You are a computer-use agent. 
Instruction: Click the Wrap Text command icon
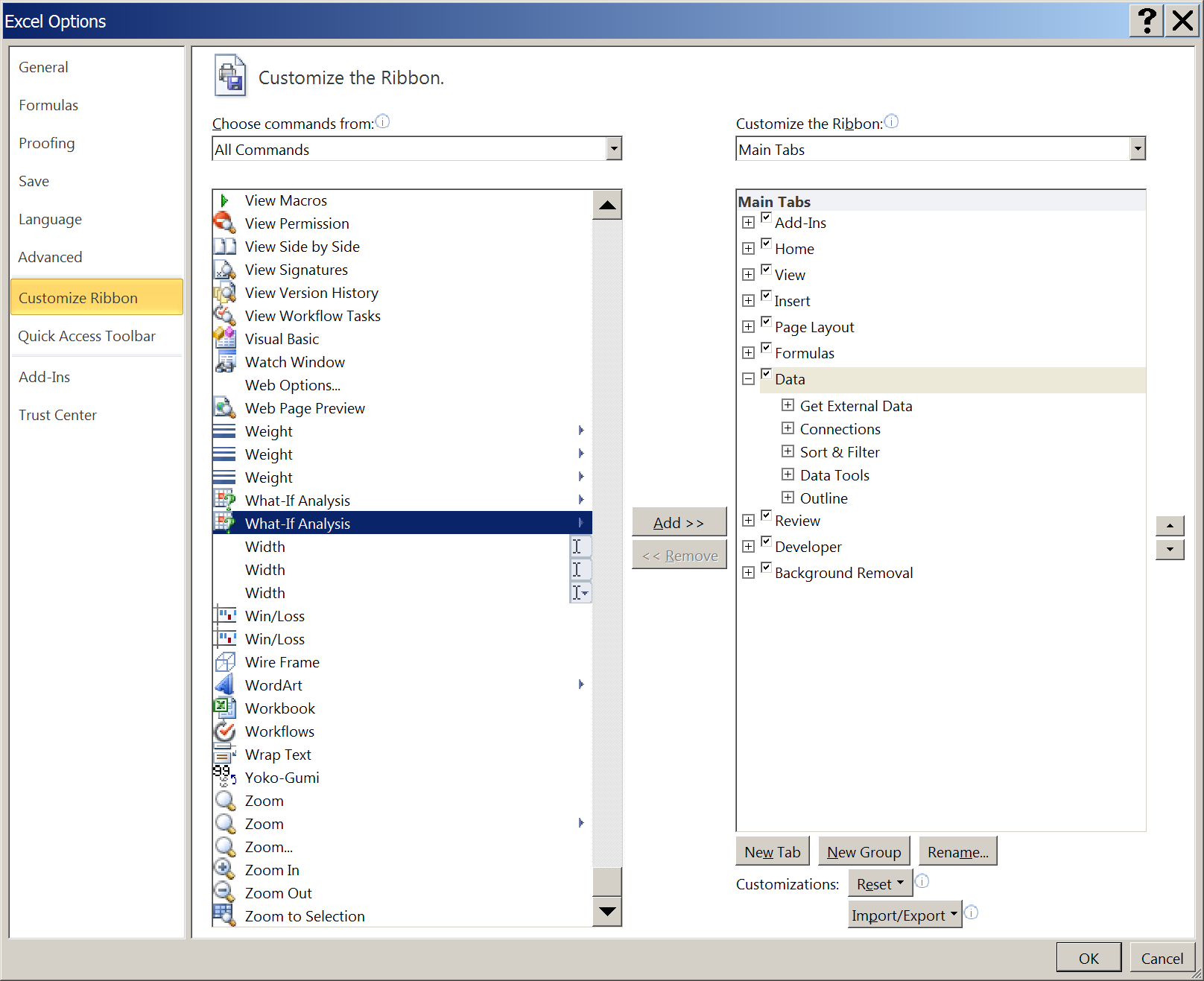point(224,755)
